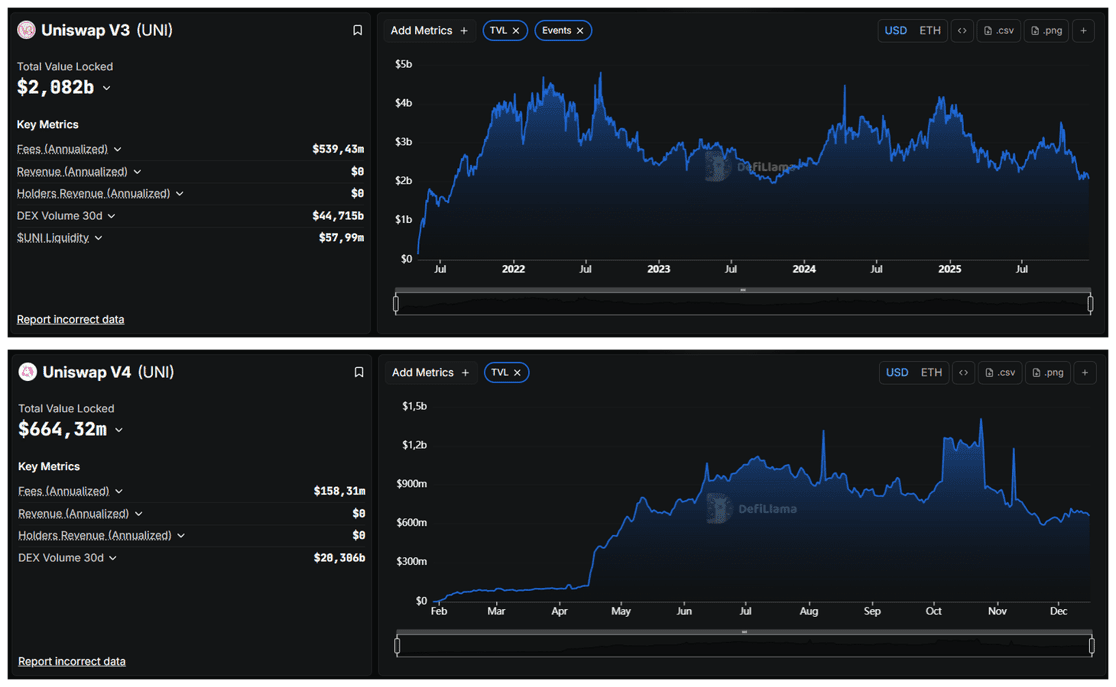Image resolution: width=1116 pixels, height=687 pixels.
Task: Expand Fees (Annualized) row for Uniswap V4
Action: pos(119,491)
